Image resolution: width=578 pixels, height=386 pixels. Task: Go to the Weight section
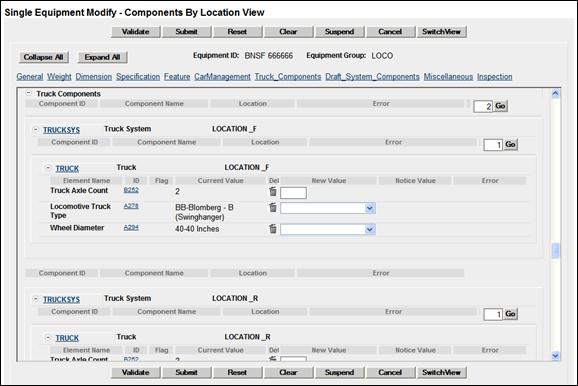pyautogui.click(x=59, y=77)
